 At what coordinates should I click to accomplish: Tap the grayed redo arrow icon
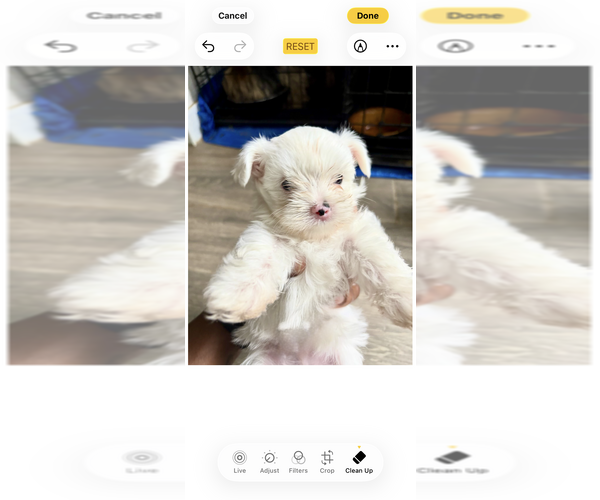coord(240,46)
